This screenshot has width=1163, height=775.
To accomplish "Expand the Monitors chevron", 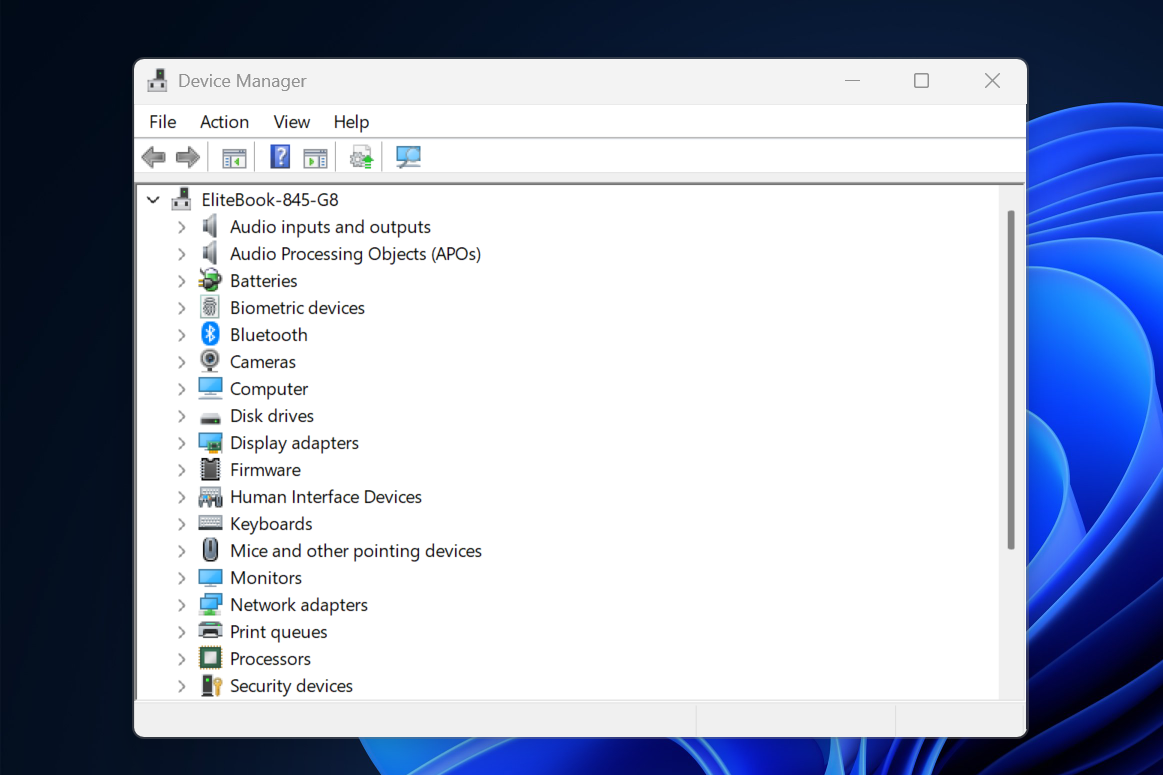I will tap(182, 578).
